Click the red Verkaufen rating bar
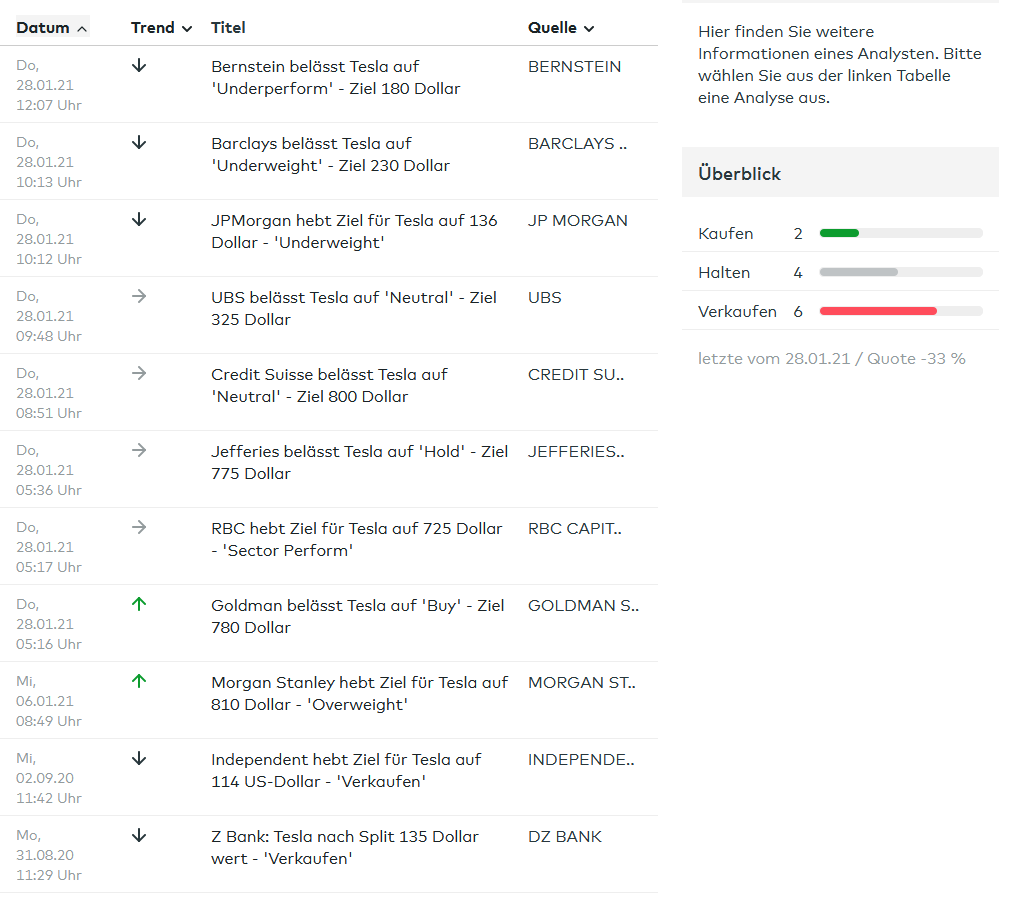 tap(878, 311)
